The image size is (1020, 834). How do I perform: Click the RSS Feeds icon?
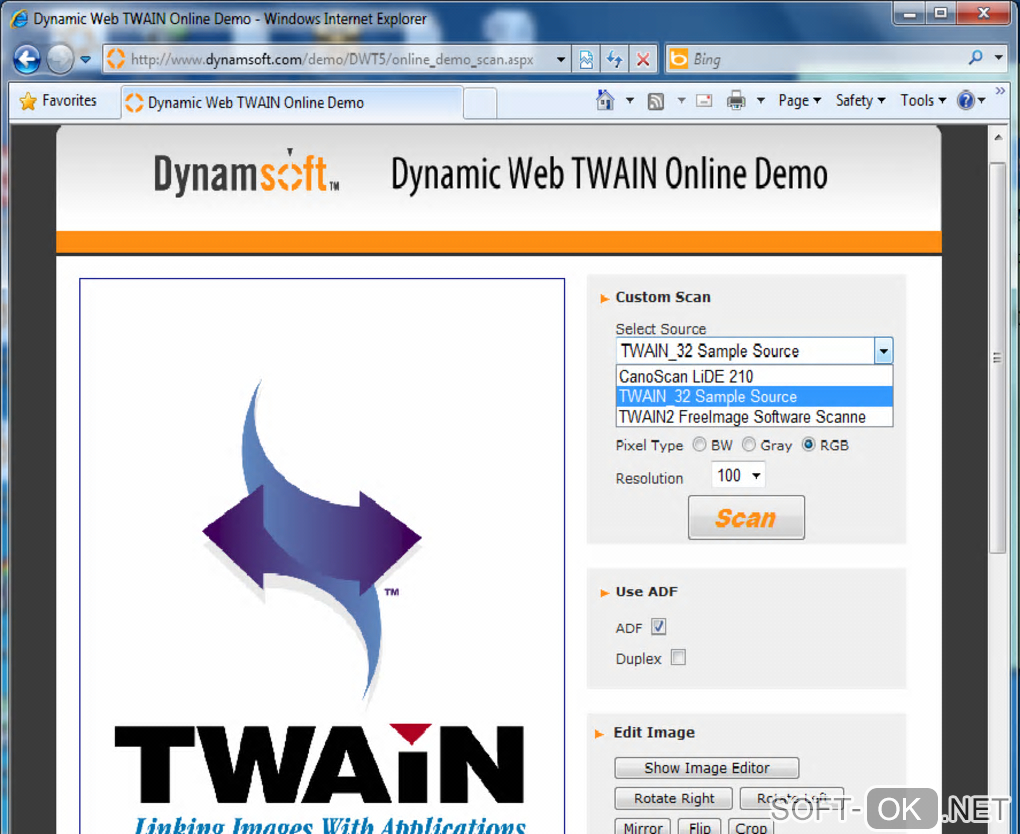656,101
